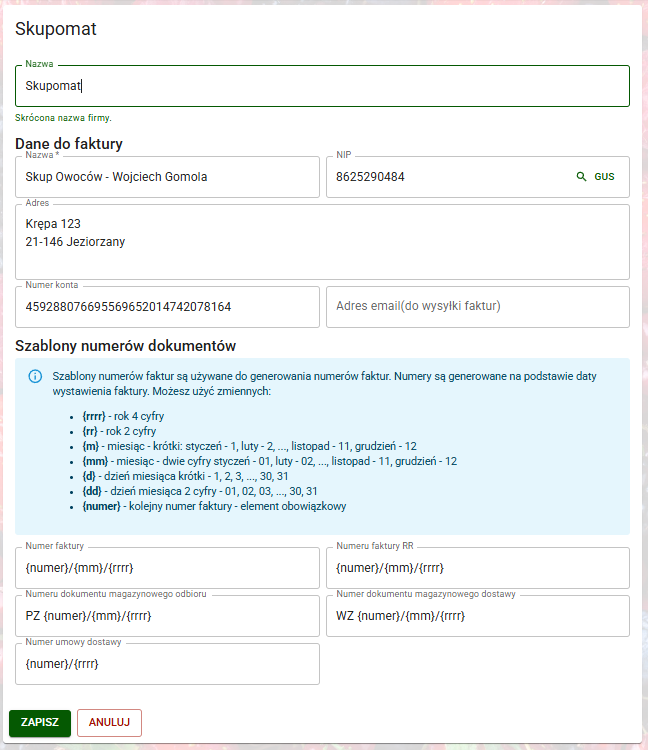Click the {numer} variable description line

(214, 506)
